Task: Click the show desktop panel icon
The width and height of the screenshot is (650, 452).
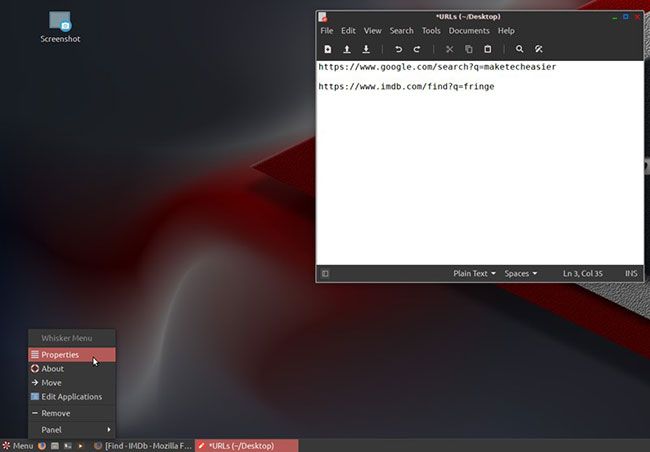Action: click(x=68, y=446)
